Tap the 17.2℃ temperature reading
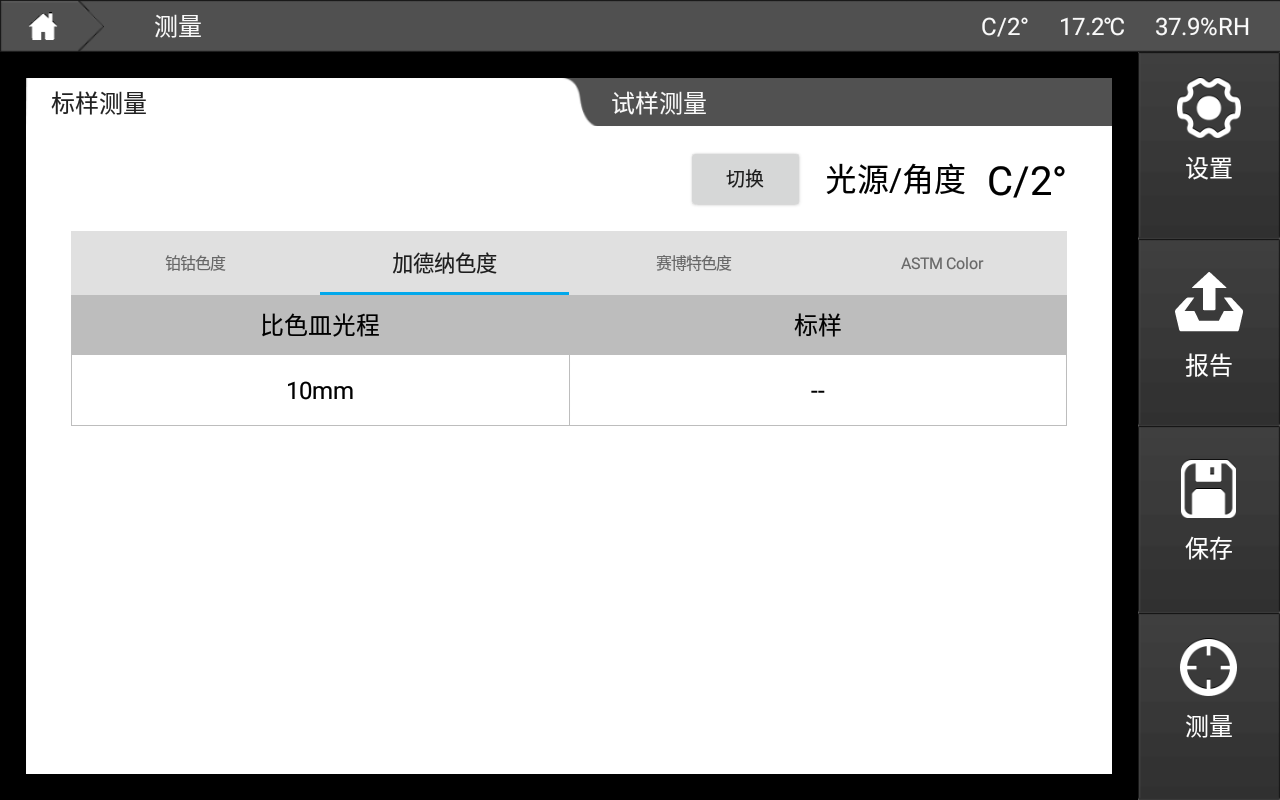This screenshot has height=800, width=1280. tap(1091, 27)
